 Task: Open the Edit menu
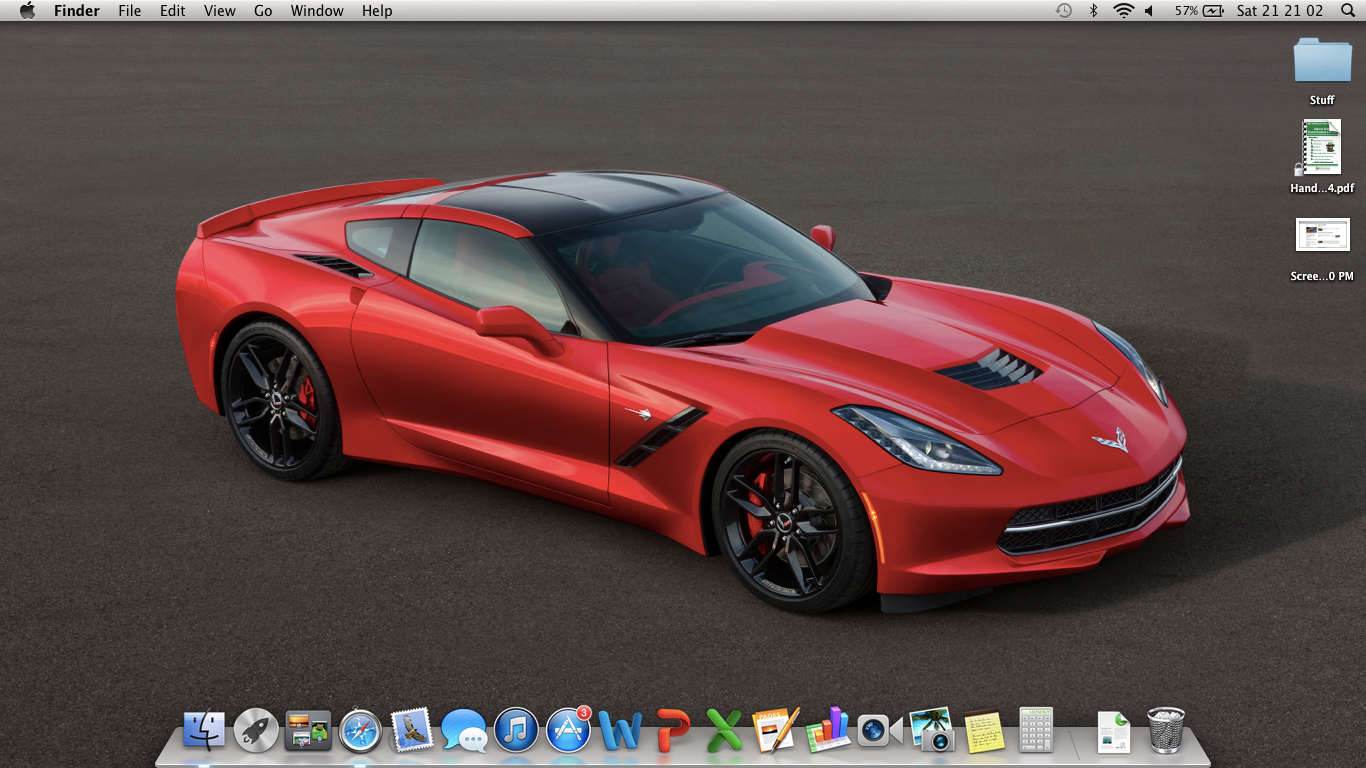[173, 11]
